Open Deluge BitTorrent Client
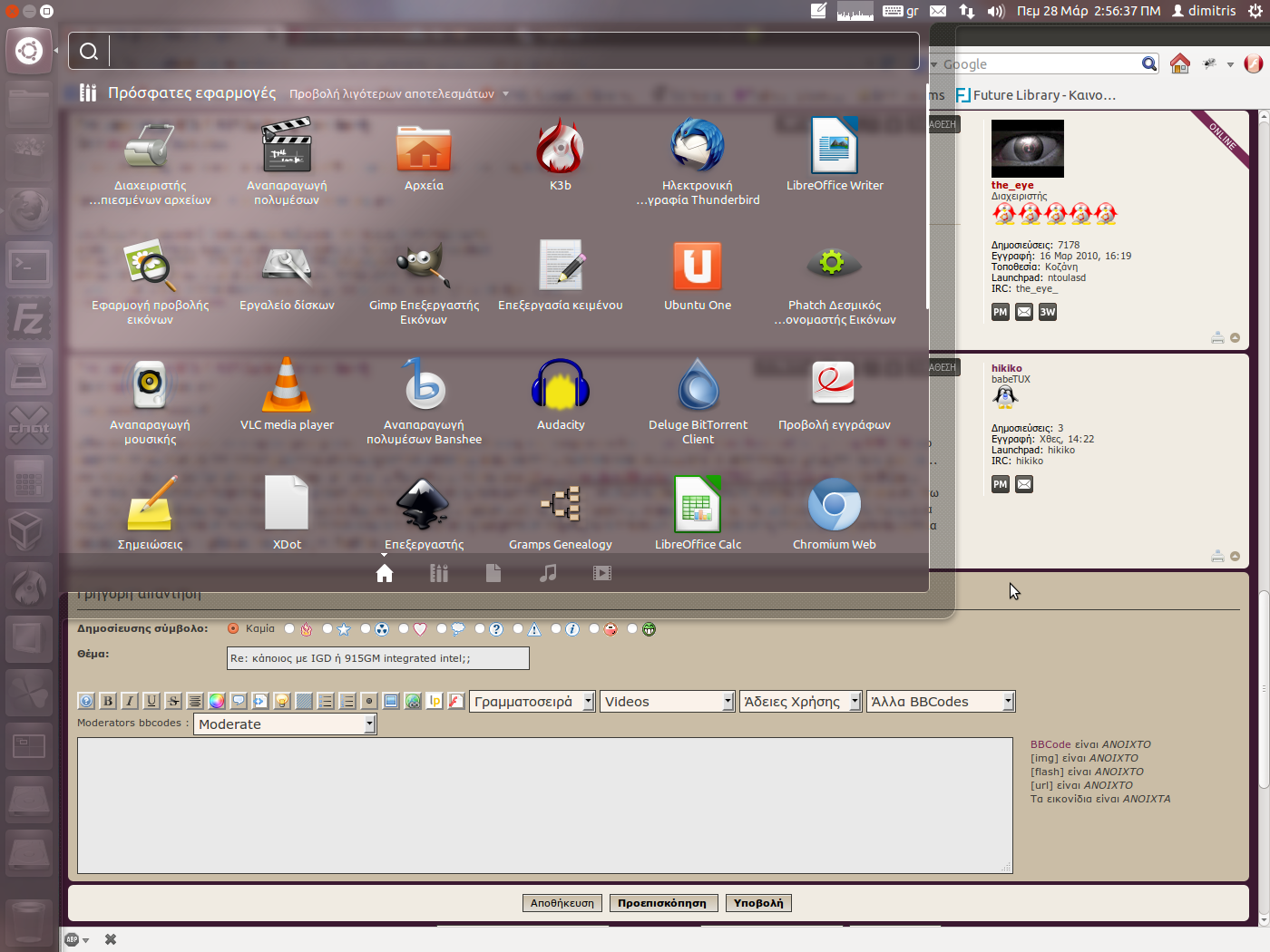 (698, 384)
